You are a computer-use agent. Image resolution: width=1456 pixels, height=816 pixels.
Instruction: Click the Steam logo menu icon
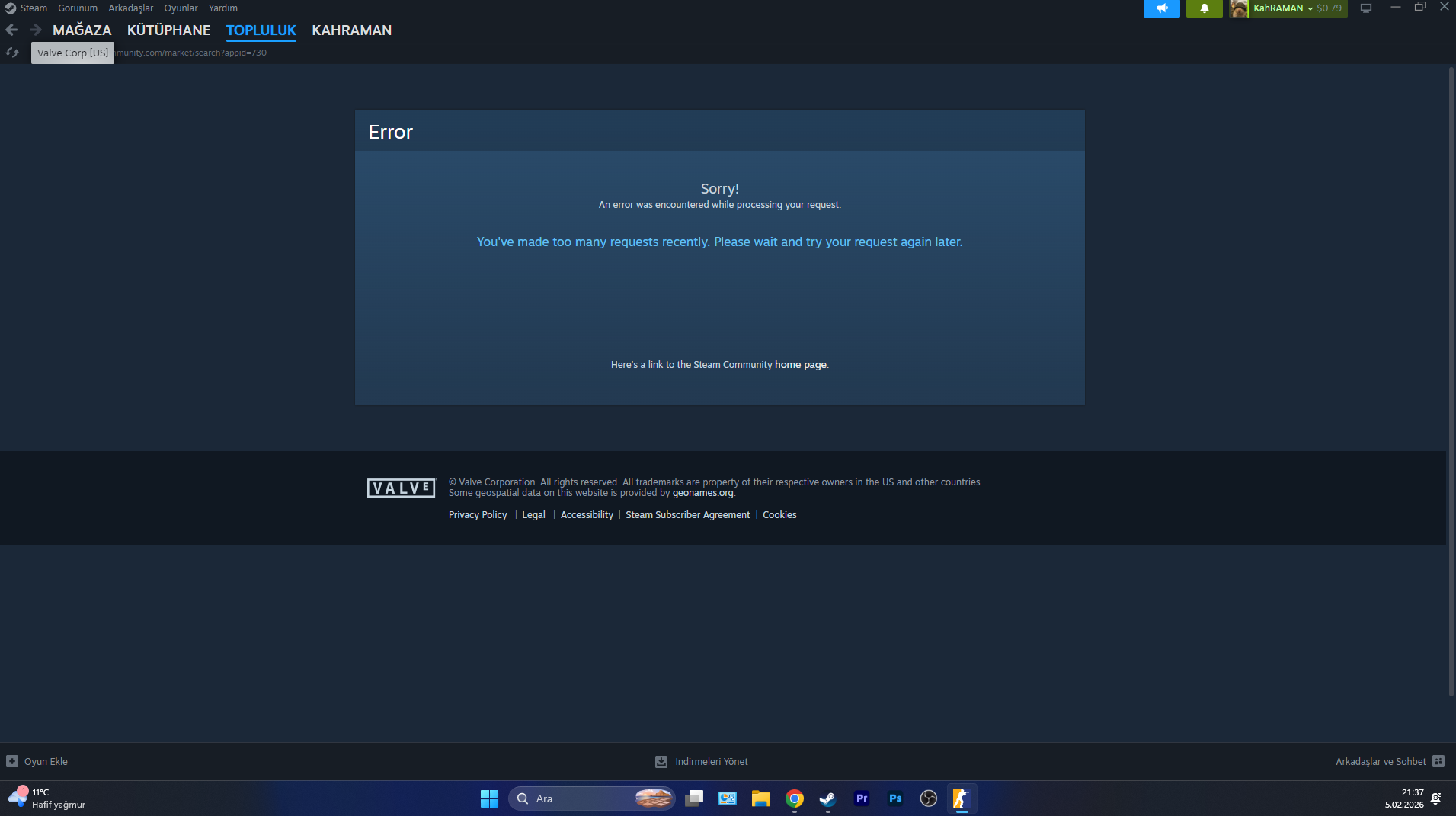[11, 8]
